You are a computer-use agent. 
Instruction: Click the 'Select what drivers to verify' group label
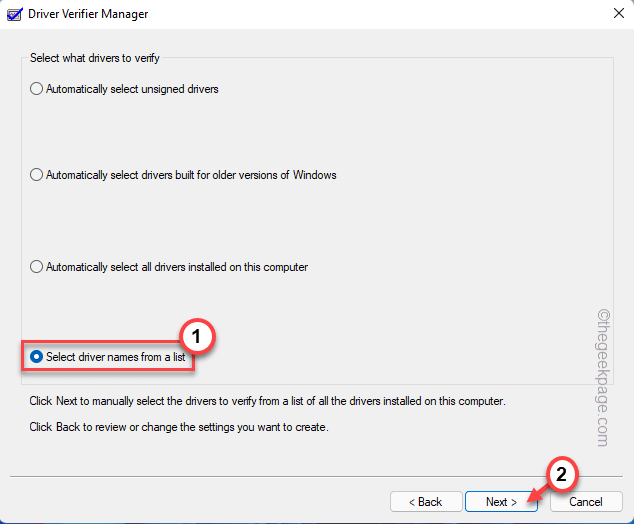click(x=97, y=59)
